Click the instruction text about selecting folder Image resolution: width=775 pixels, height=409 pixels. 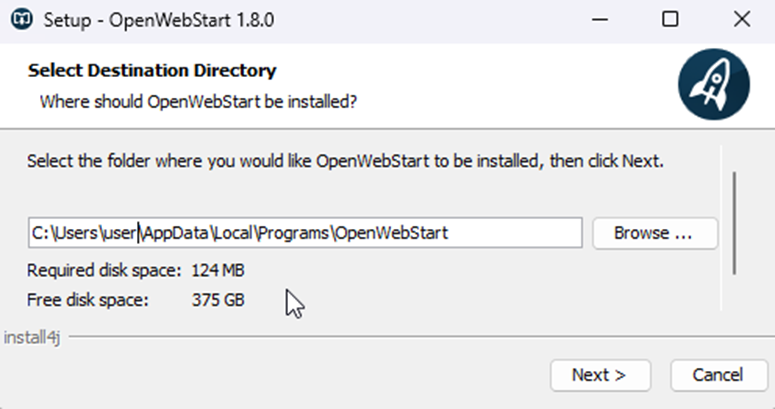[345, 161]
